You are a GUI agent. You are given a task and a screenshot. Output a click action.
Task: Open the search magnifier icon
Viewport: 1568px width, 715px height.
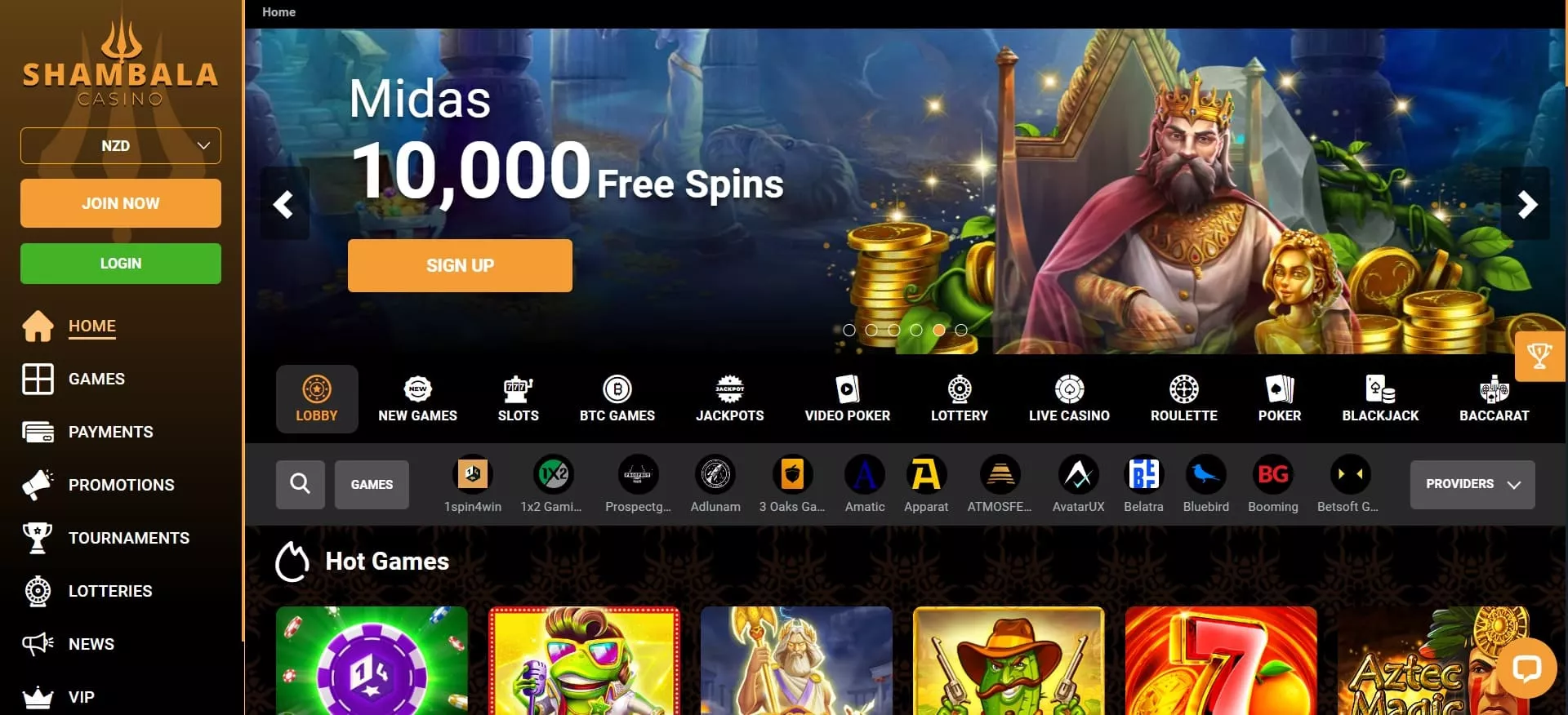click(300, 484)
